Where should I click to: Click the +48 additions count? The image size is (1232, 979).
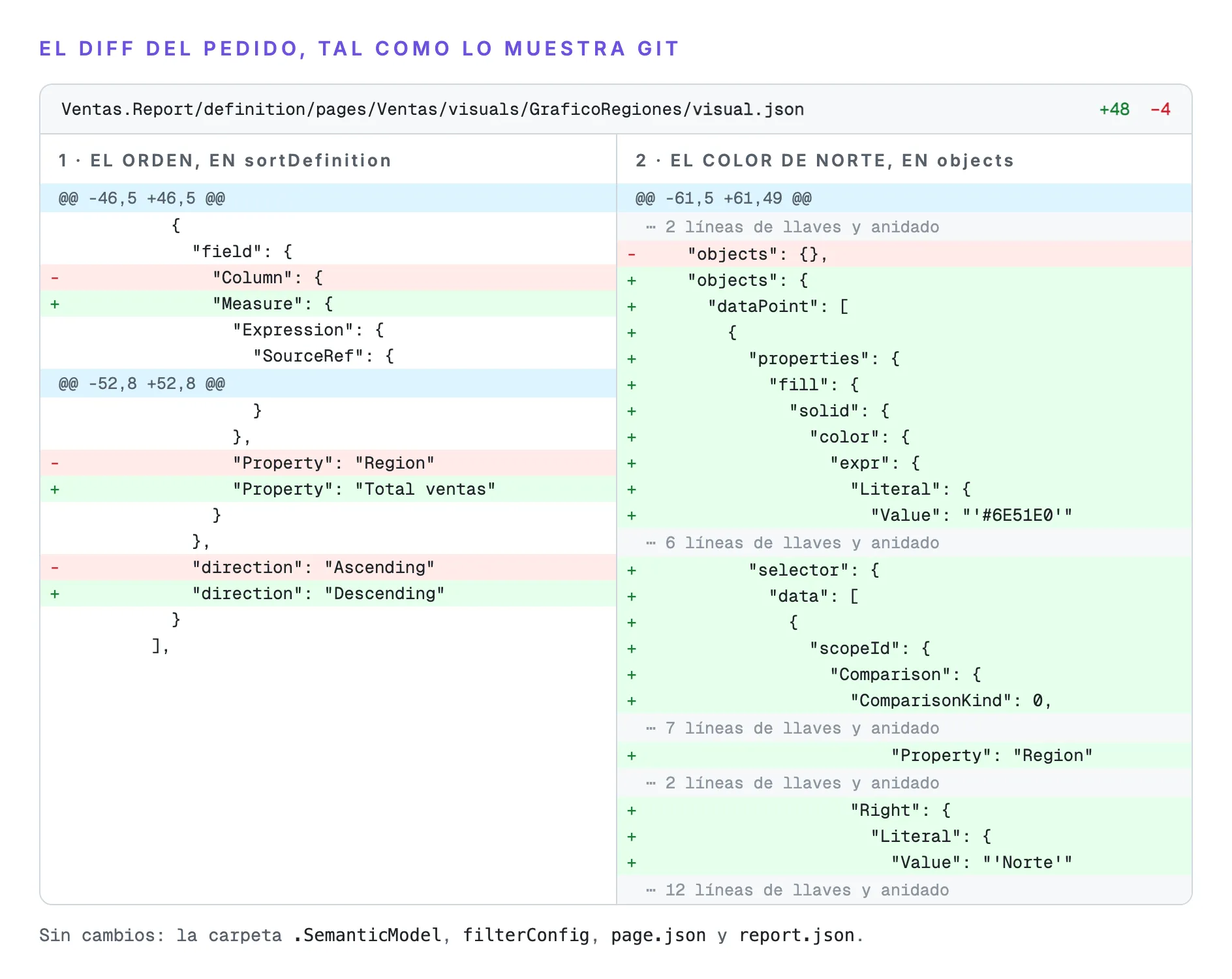pos(1114,109)
